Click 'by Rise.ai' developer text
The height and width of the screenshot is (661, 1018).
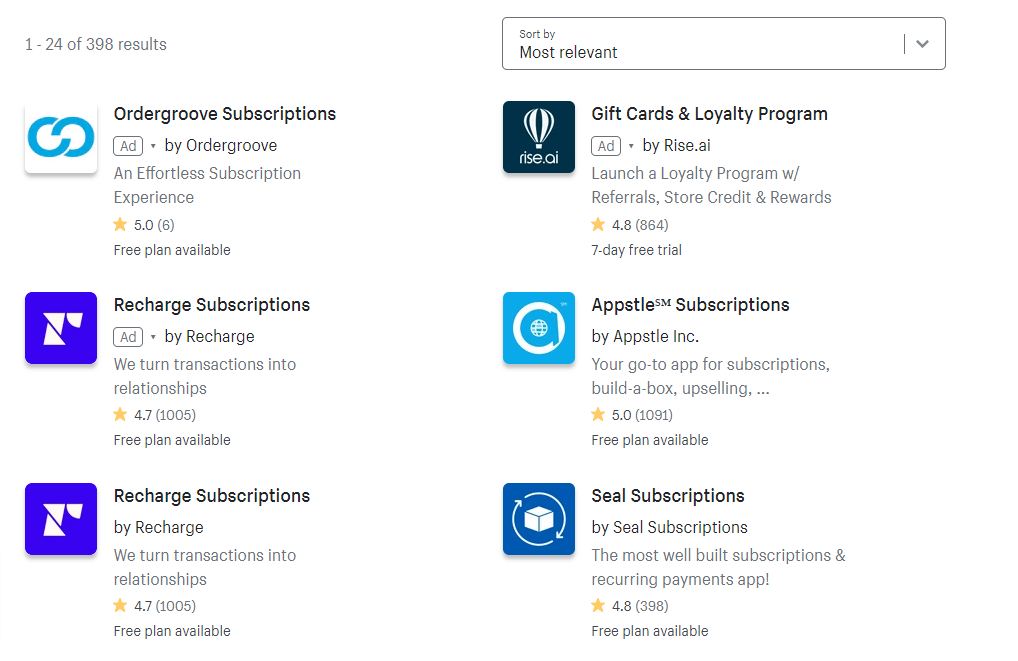(677, 145)
